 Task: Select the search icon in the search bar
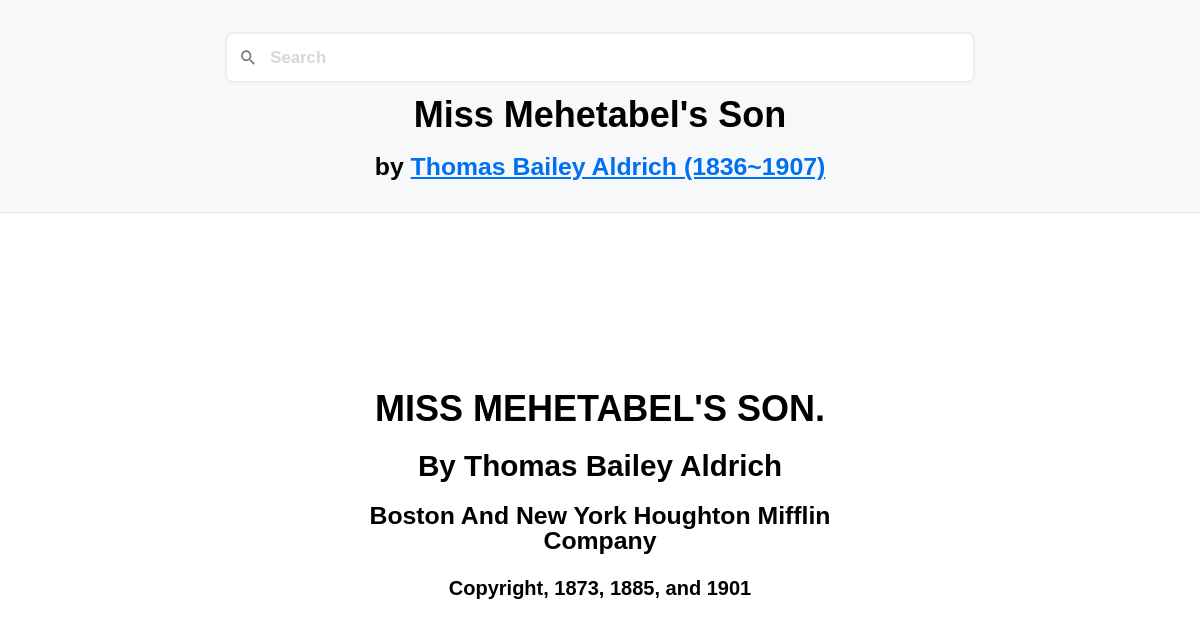click(x=248, y=57)
